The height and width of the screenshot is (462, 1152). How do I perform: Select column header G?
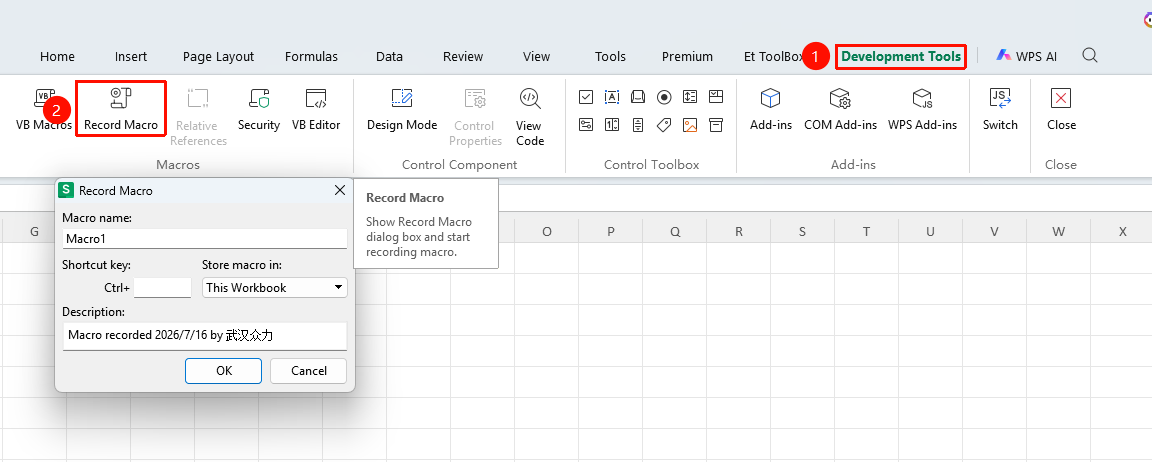(34, 231)
